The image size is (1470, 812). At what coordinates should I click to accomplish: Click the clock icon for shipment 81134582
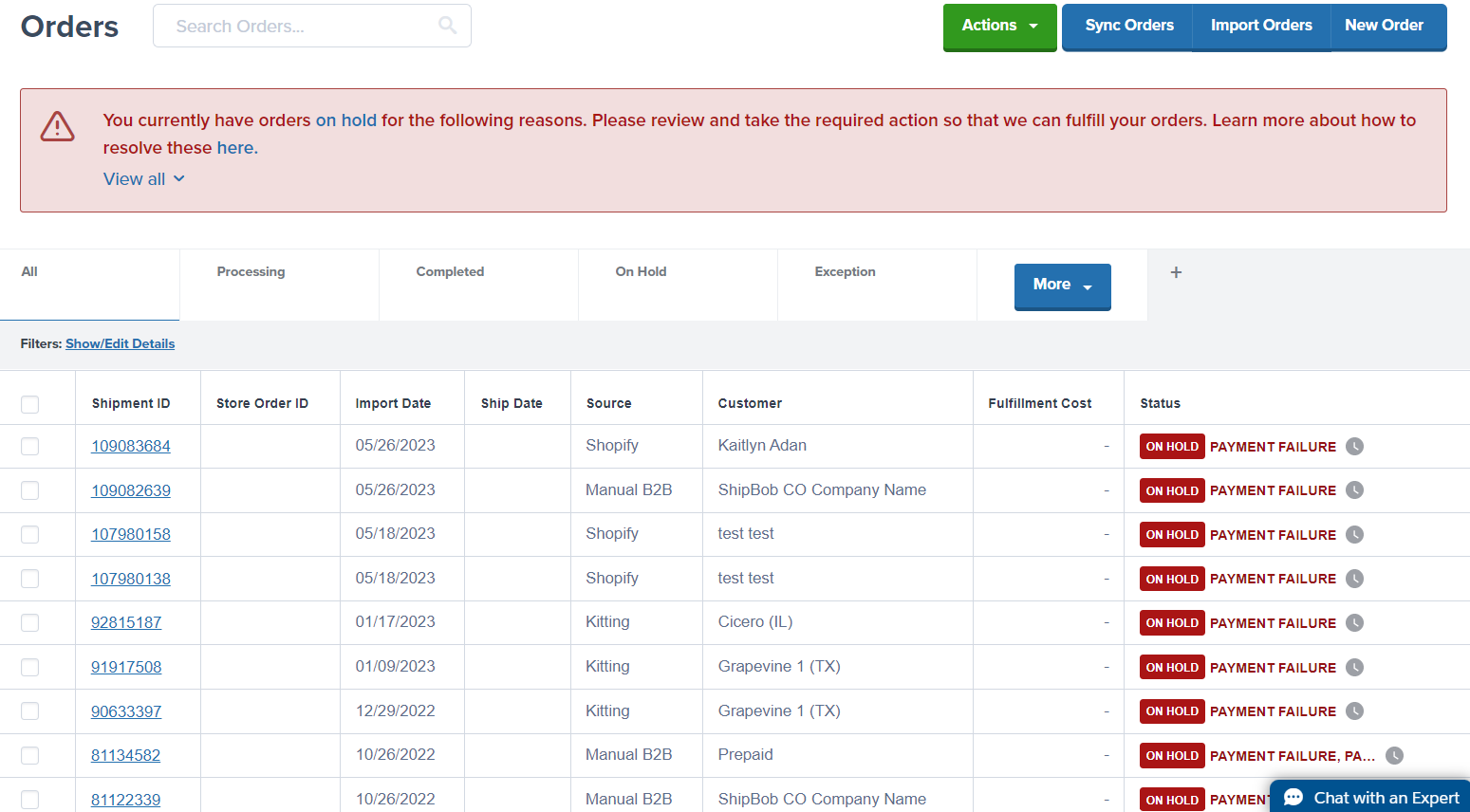(x=1394, y=756)
